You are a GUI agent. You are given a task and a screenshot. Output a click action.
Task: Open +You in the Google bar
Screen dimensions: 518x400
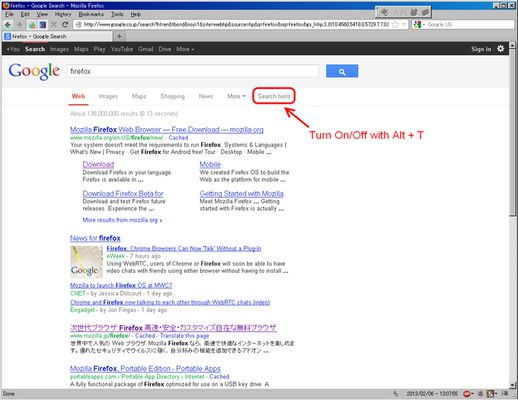tap(13, 49)
